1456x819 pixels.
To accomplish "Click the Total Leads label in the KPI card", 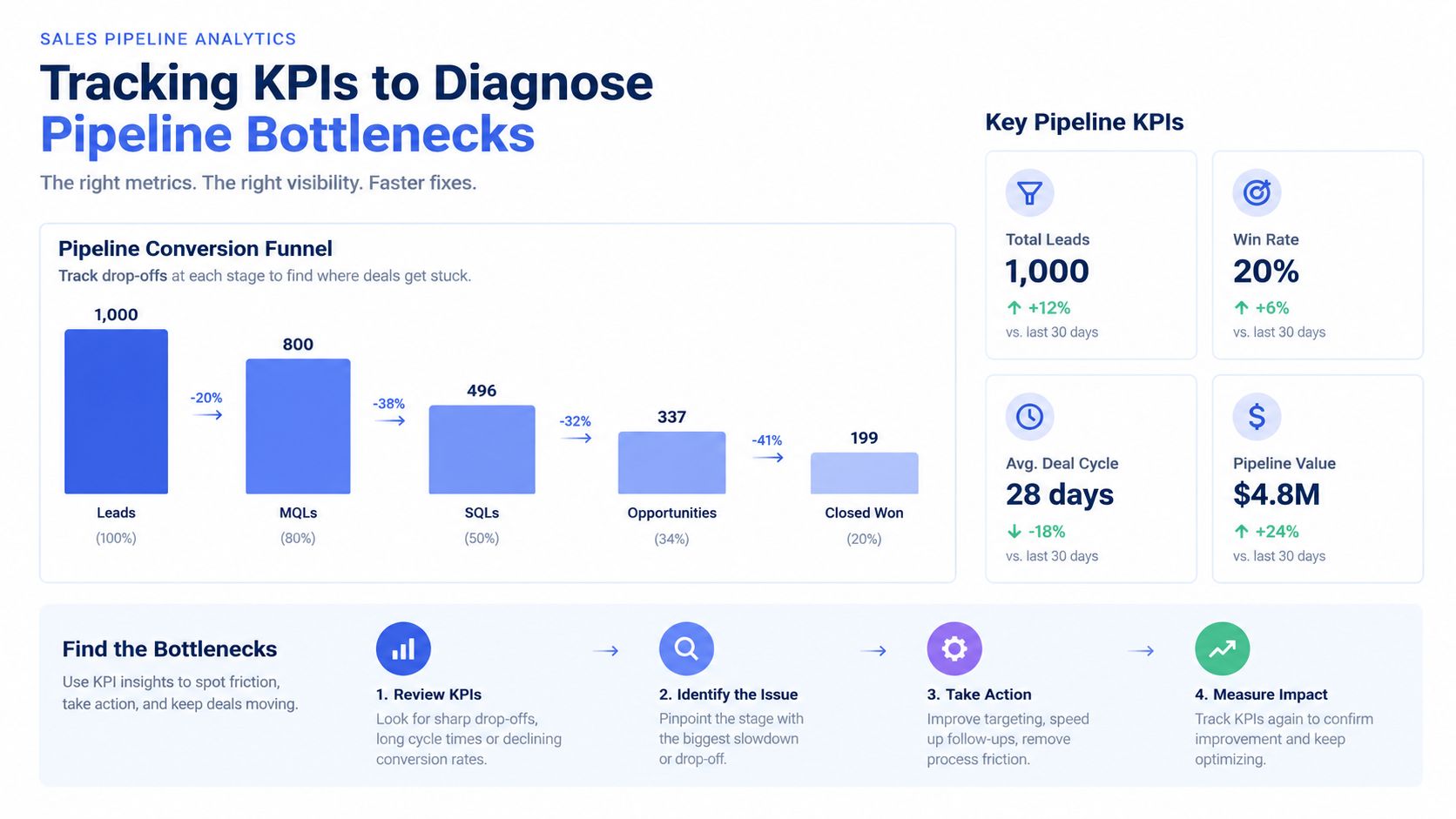I will point(1048,239).
